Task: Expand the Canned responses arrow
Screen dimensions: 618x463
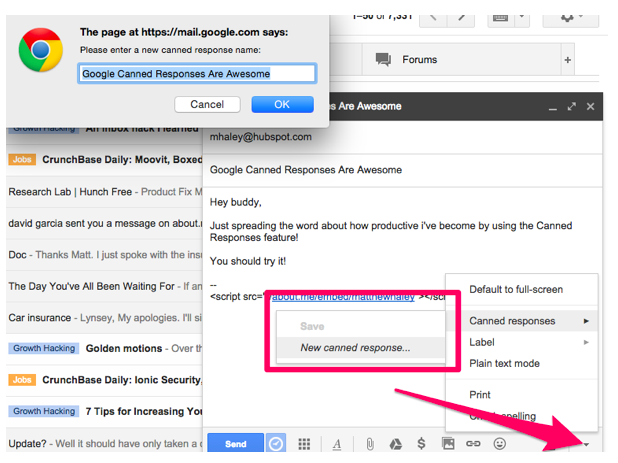Action: [586, 321]
